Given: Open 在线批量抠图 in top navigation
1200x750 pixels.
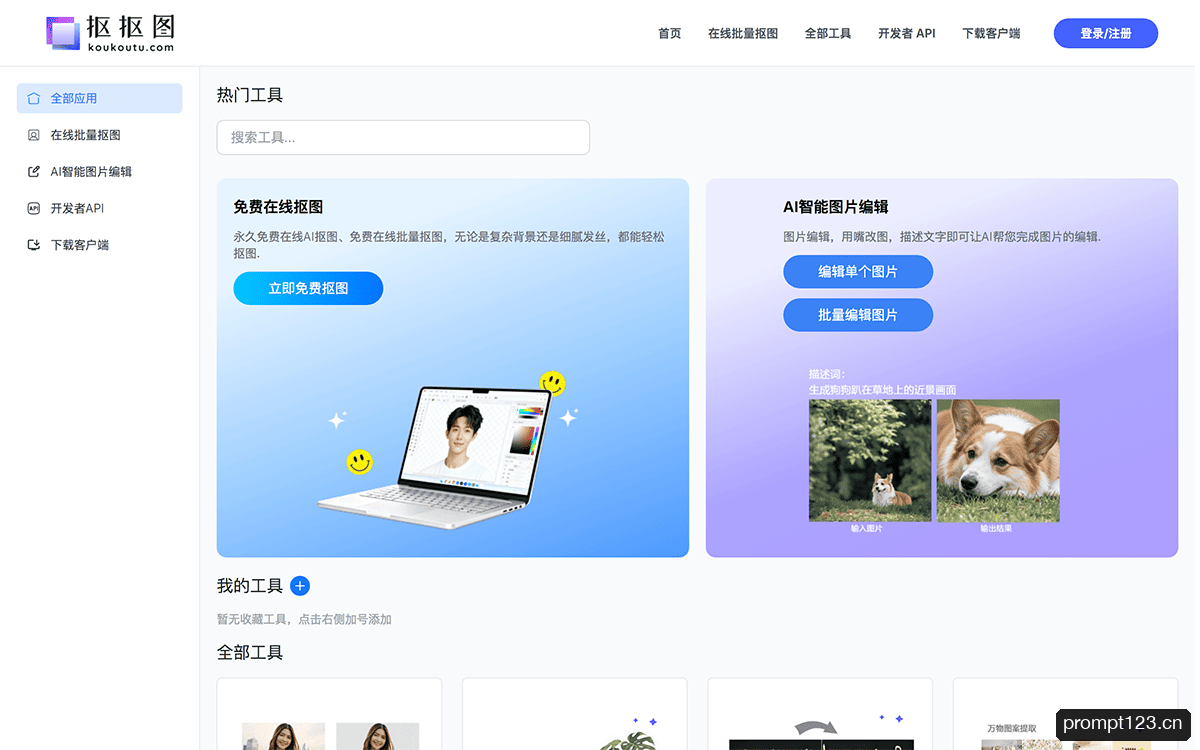Looking at the screenshot, I should (x=743, y=33).
